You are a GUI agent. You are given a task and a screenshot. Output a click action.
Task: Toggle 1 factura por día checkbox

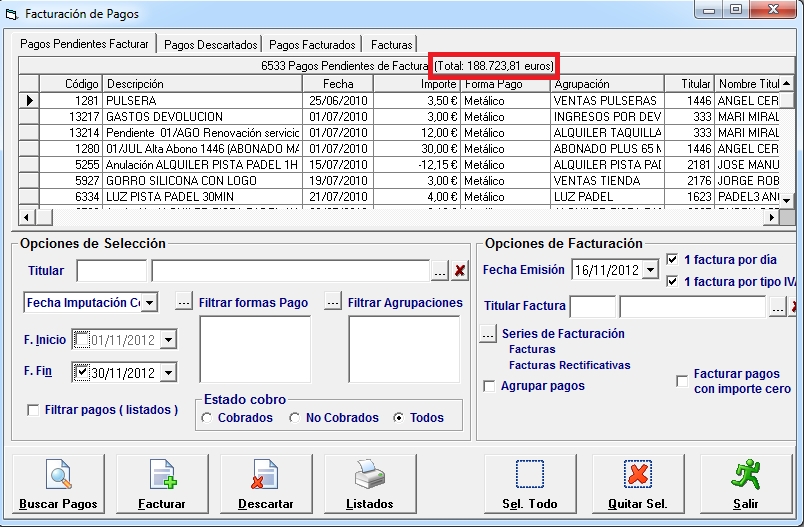[x=672, y=259]
